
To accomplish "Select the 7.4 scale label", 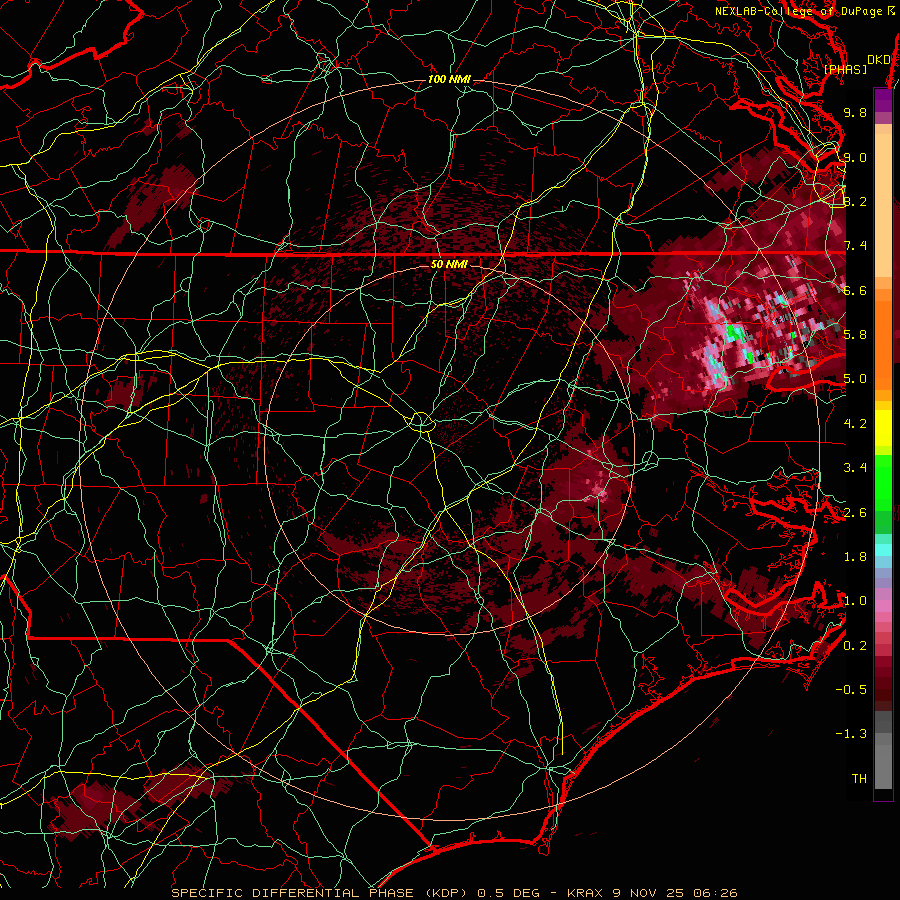I will 855,246.
